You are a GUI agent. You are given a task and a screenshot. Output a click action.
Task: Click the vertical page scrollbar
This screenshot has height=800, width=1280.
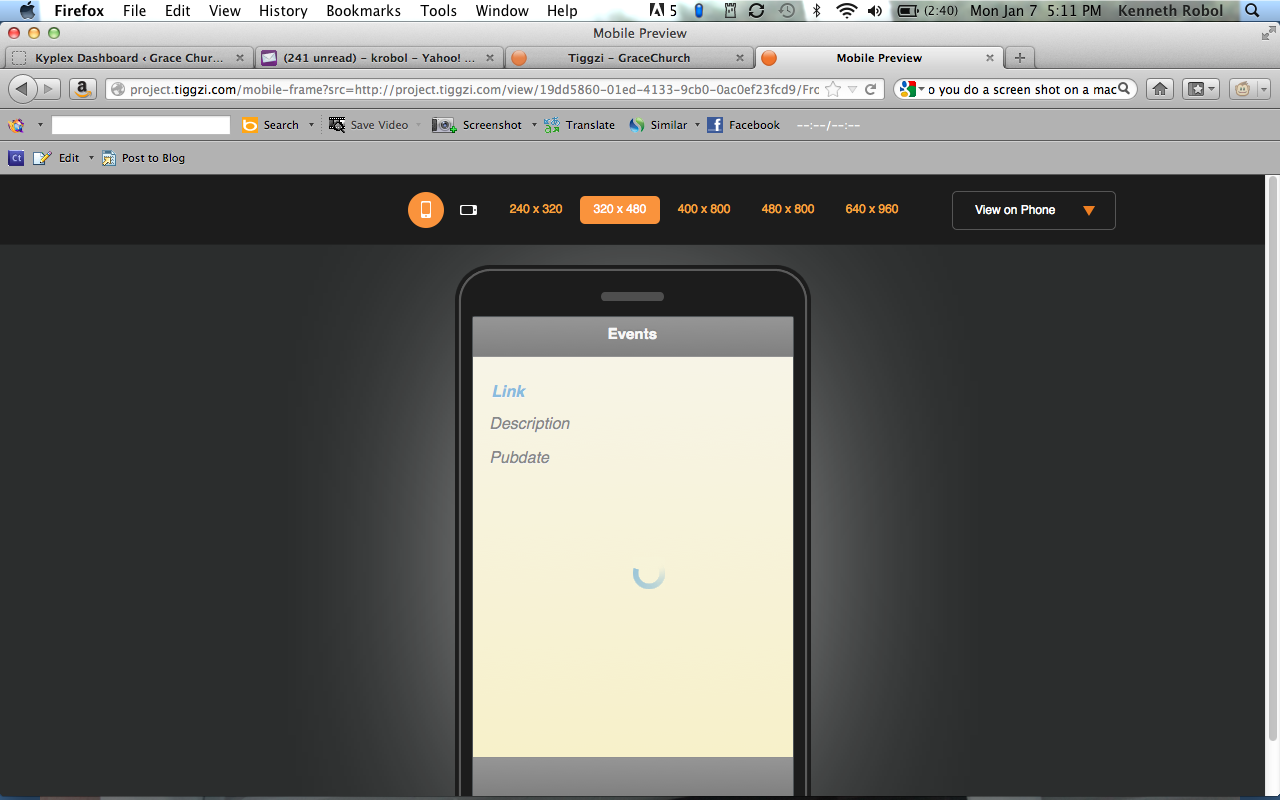point(1272,460)
